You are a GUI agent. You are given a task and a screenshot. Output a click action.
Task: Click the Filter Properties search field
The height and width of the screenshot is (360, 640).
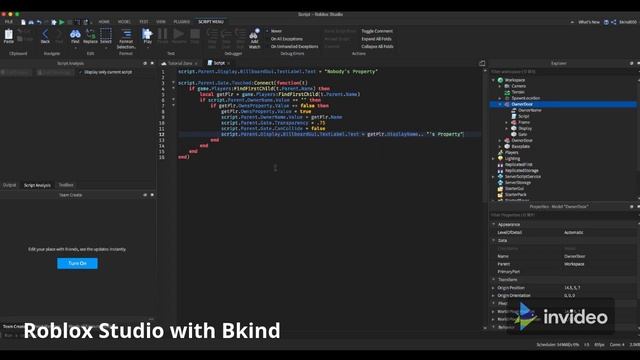[563, 215]
